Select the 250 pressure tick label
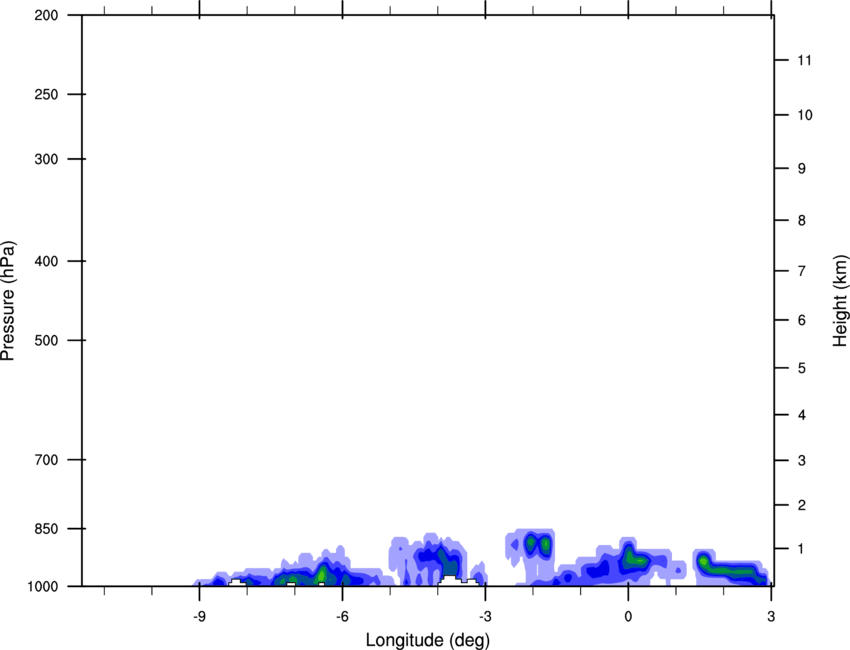 pos(46,94)
